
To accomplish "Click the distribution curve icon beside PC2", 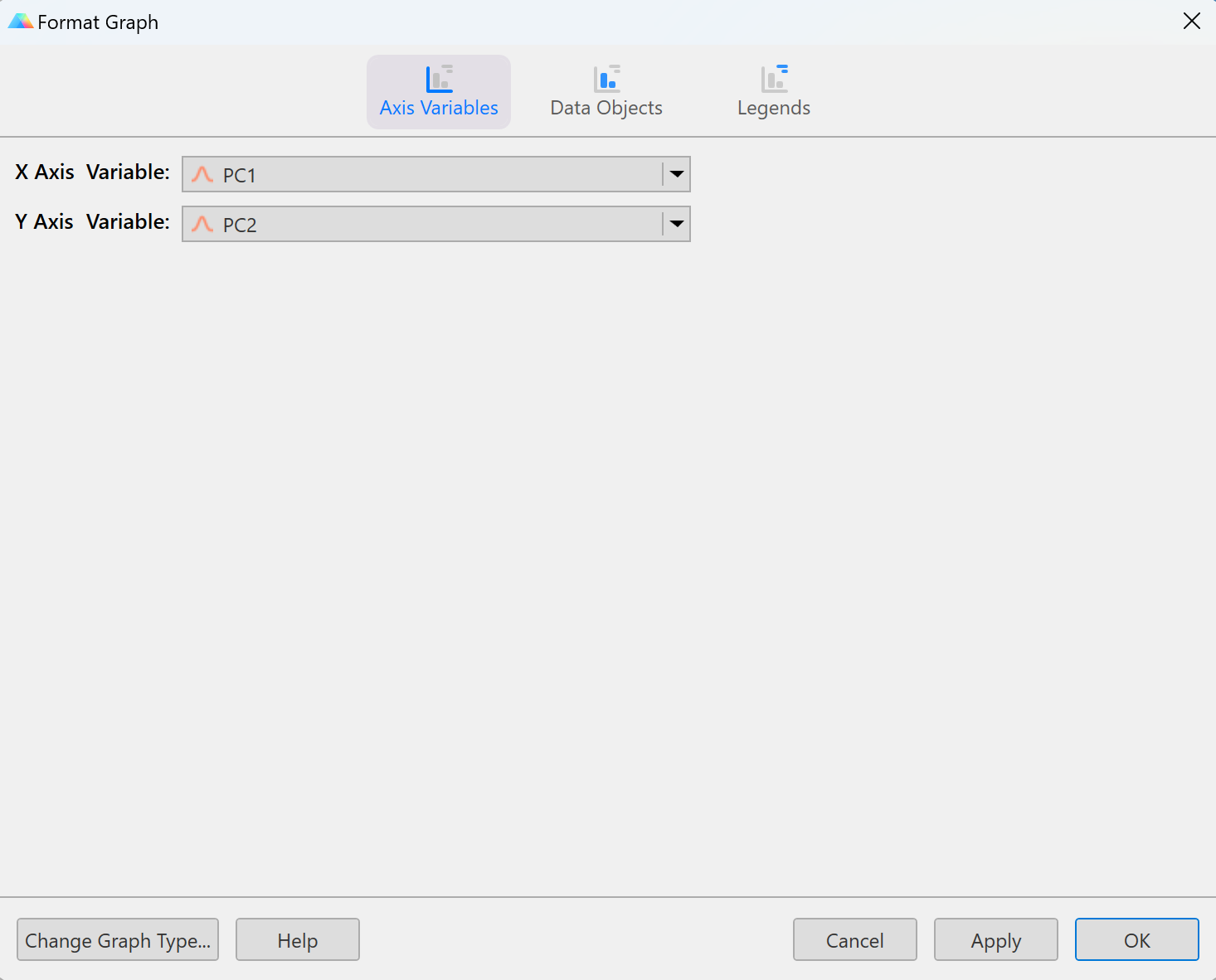I will pyautogui.click(x=203, y=224).
